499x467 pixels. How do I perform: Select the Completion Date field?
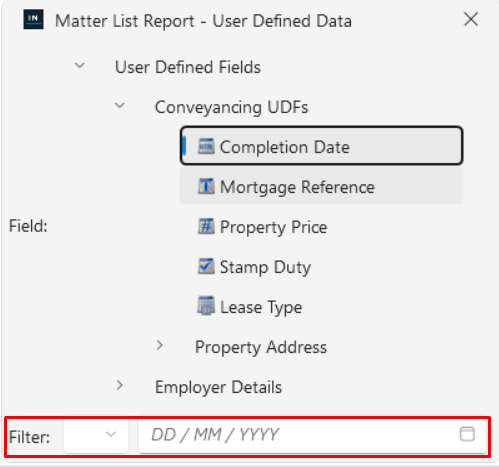pyautogui.click(x=322, y=146)
